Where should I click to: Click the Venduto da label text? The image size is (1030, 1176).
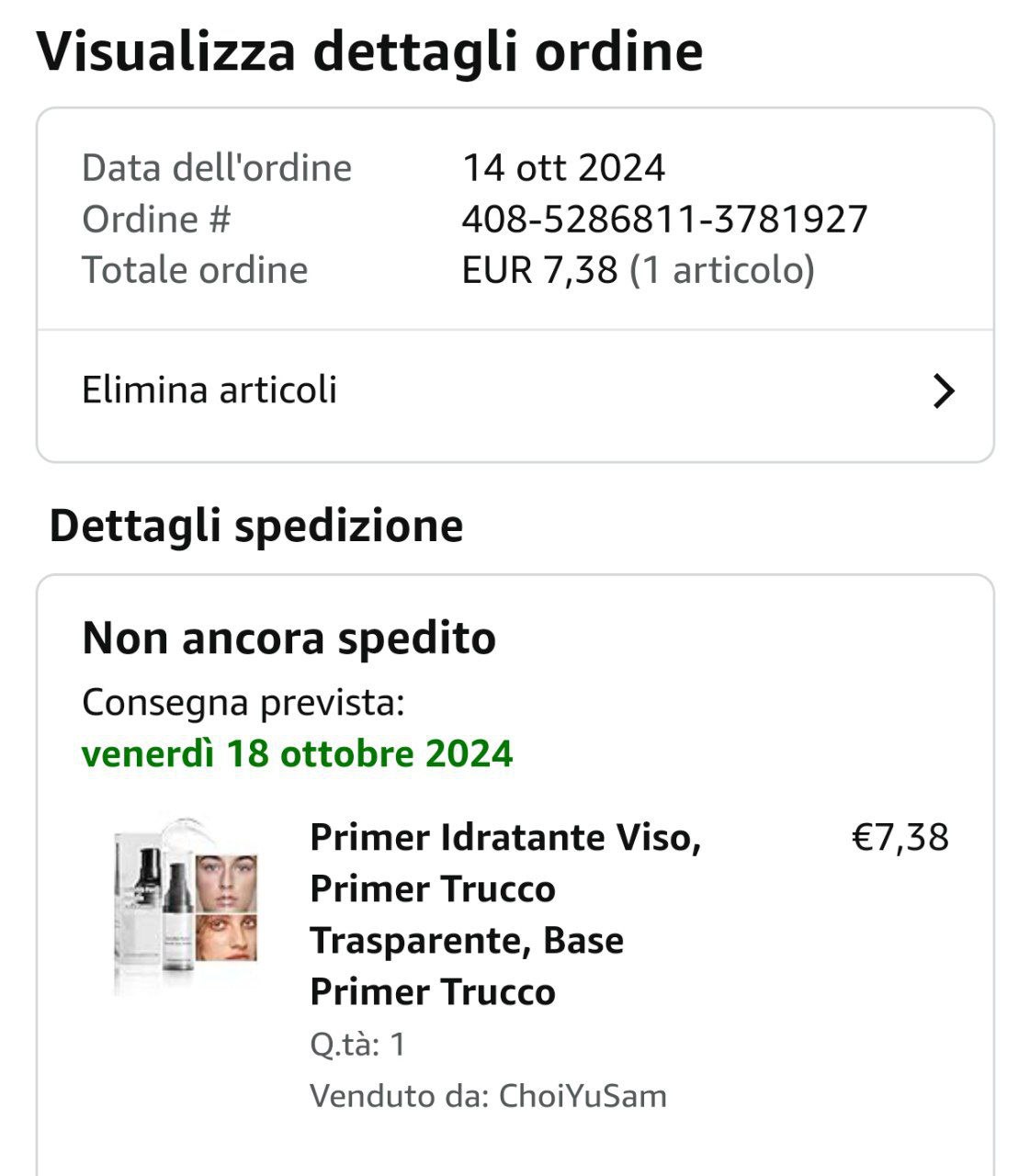tap(399, 1096)
